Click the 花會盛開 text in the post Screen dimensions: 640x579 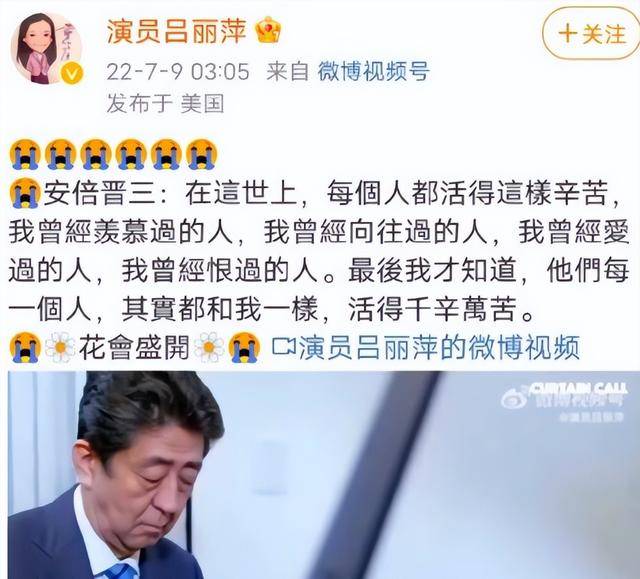click(134, 348)
